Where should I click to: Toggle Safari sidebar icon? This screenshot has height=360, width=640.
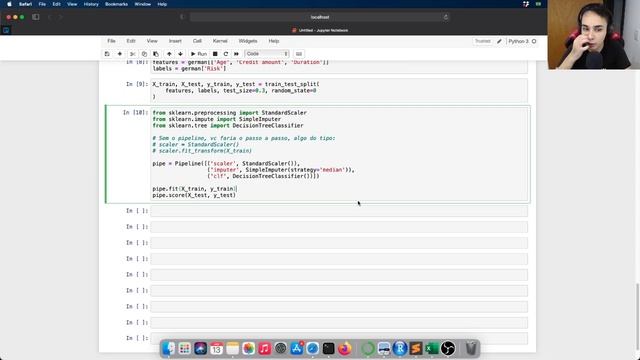click(x=36, y=17)
